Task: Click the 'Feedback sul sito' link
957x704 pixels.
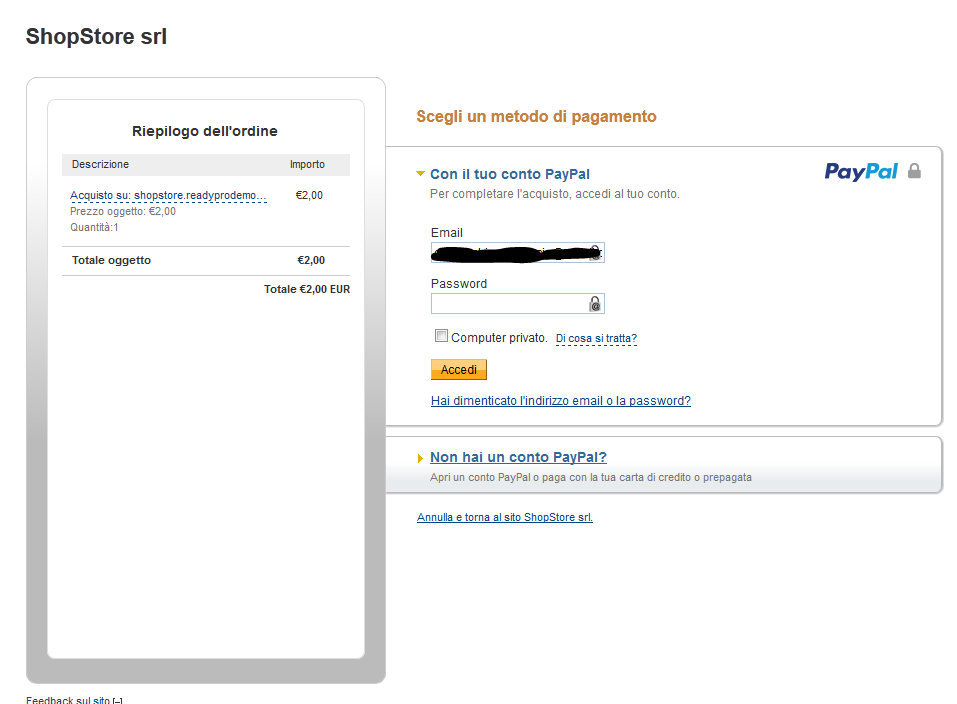Action: [68, 700]
